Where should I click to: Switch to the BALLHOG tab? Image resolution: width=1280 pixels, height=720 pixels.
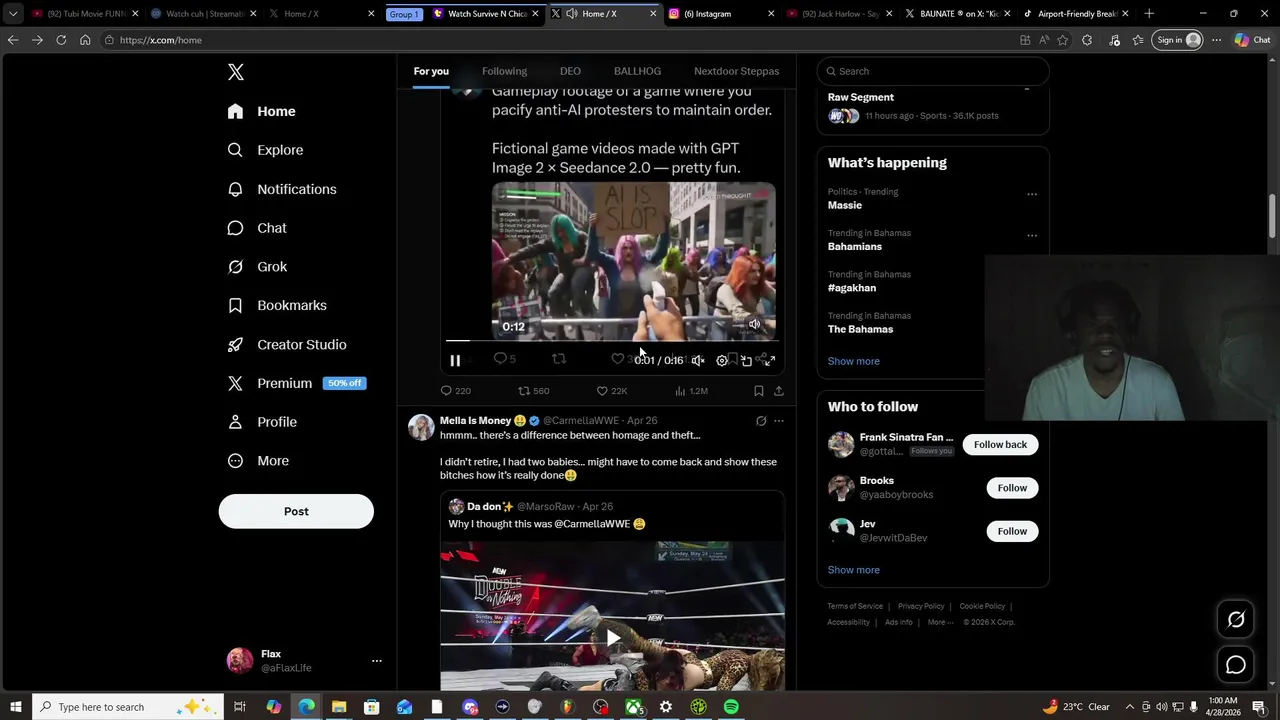click(x=637, y=71)
